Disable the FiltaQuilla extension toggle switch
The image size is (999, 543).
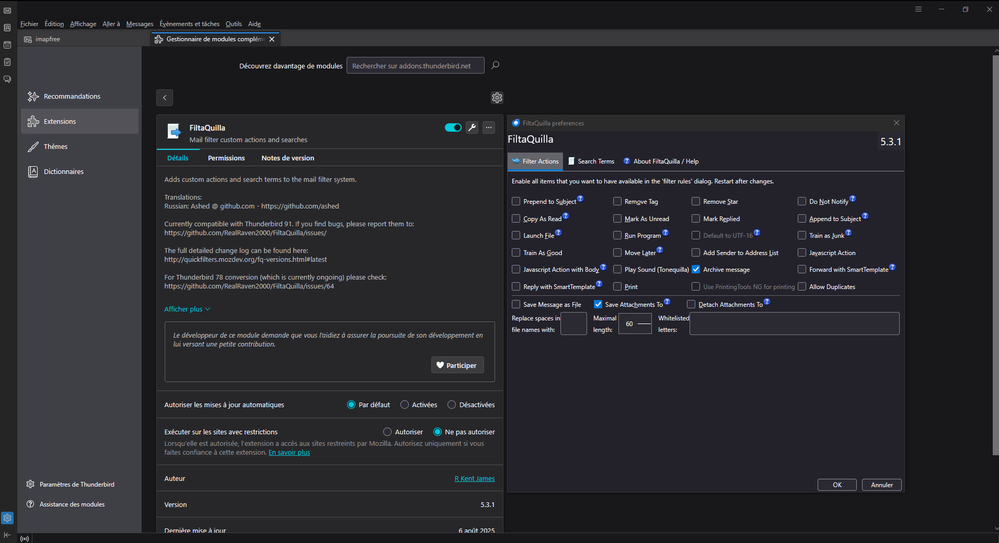pyautogui.click(x=453, y=128)
